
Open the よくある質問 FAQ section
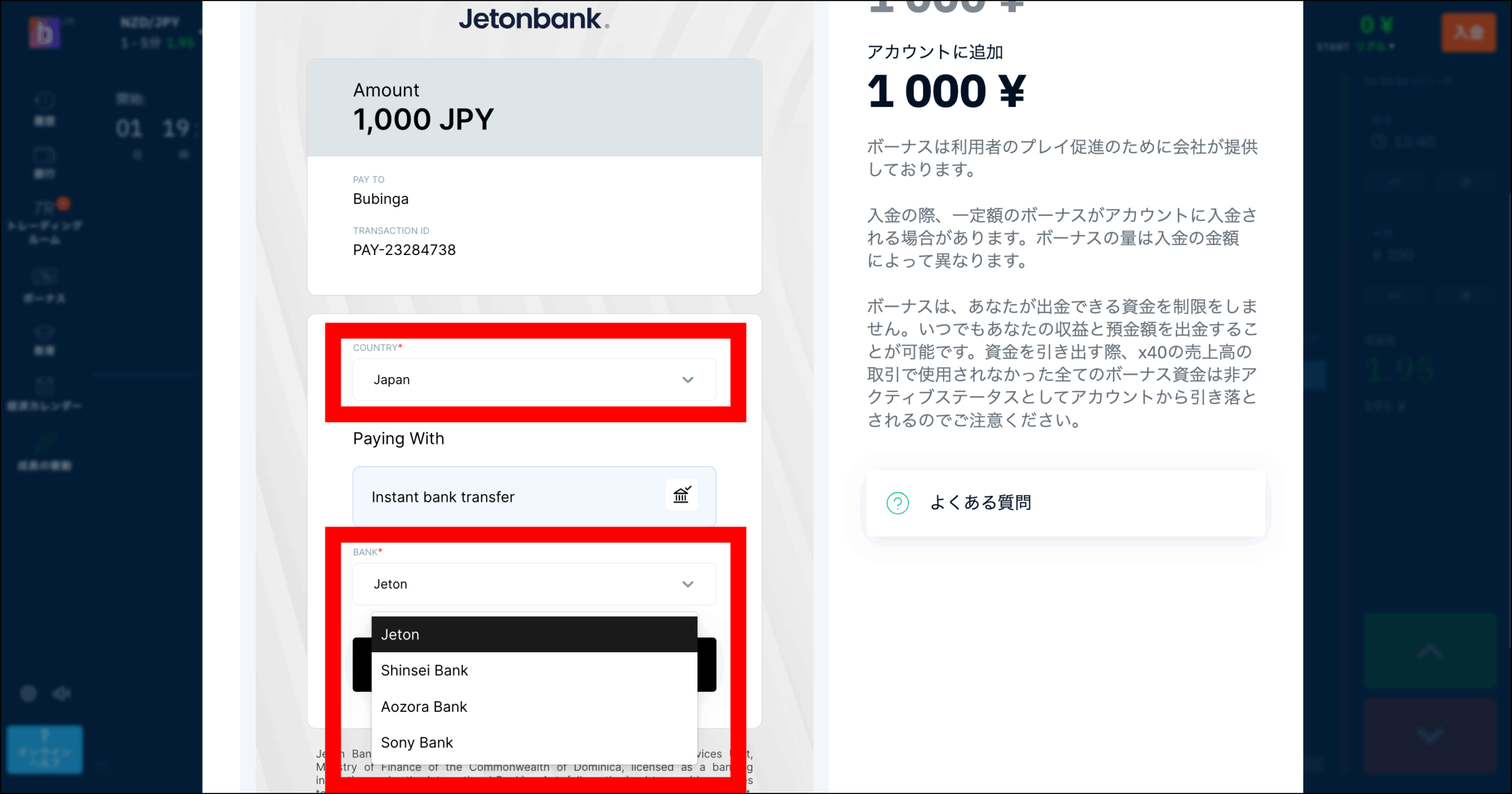click(x=1065, y=503)
